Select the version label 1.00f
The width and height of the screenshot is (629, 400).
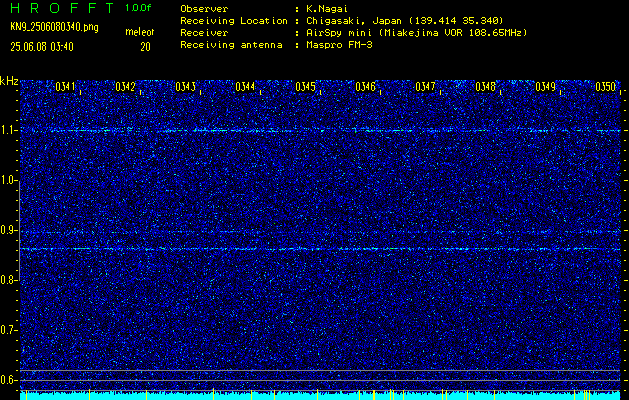point(138,8)
